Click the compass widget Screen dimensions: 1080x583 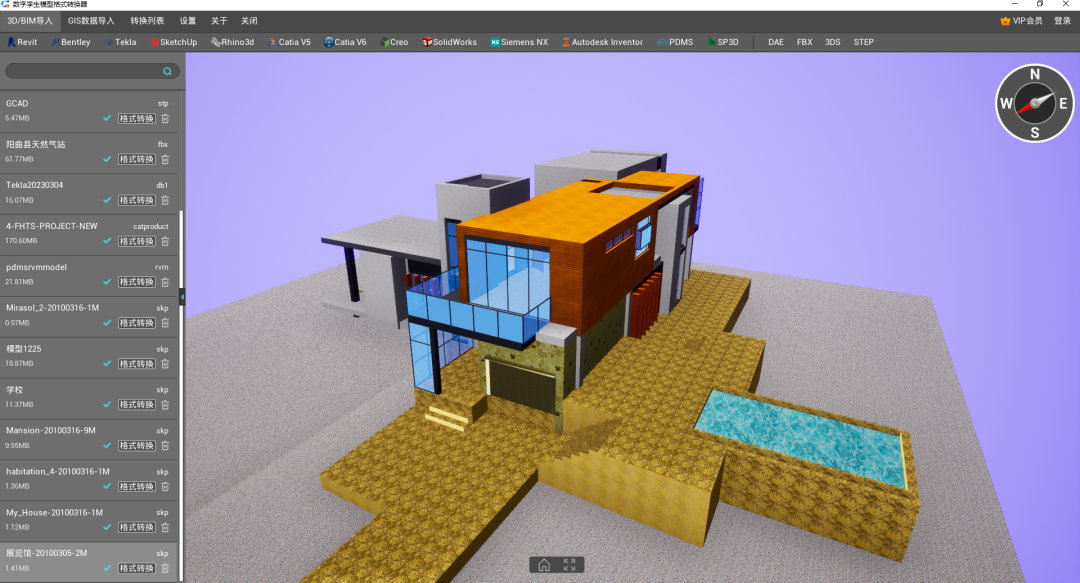(x=1035, y=103)
